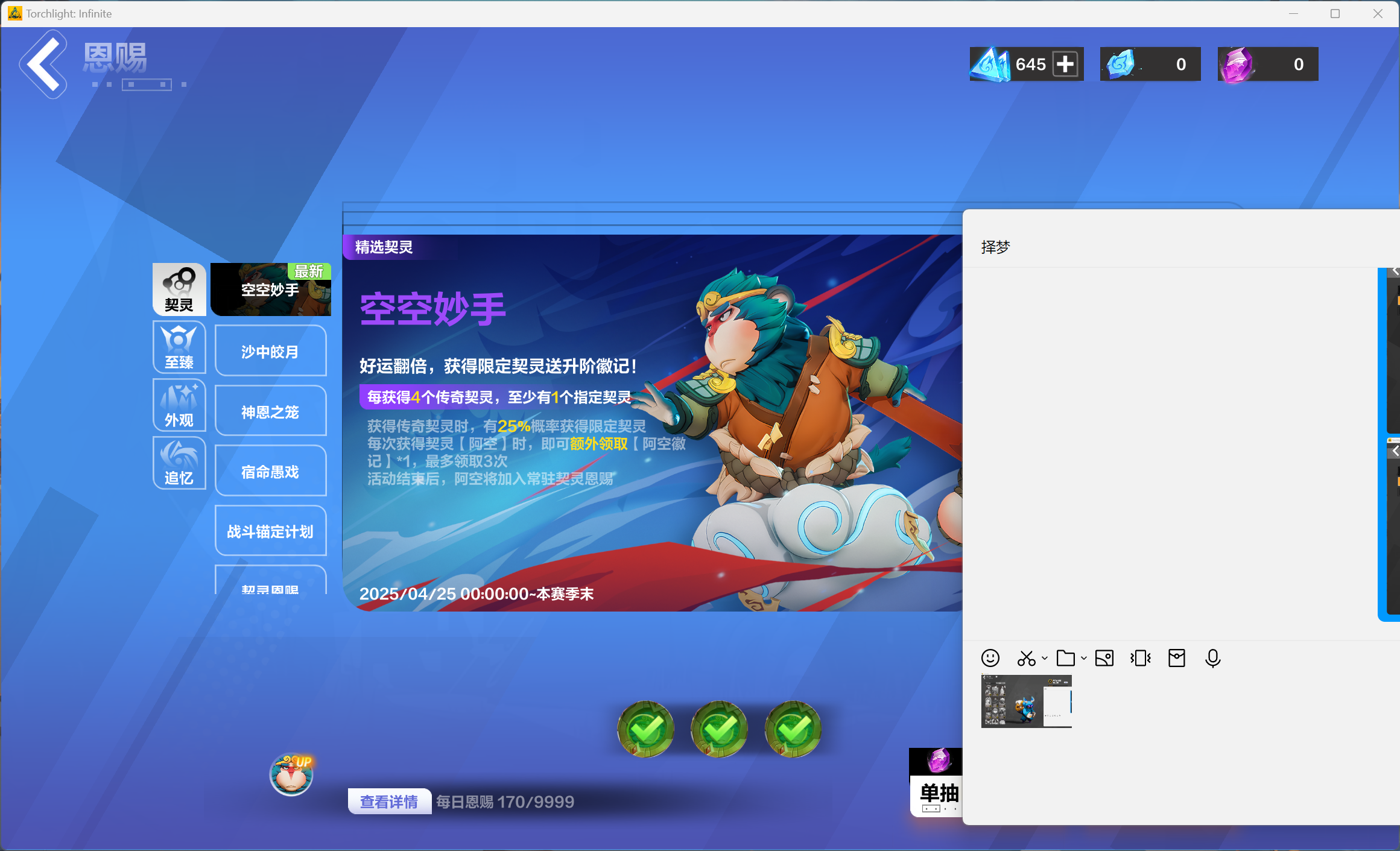The width and height of the screenshot is (1400, 851).
Task: Select the 至臻 category tab
Action: coord(179,347)
